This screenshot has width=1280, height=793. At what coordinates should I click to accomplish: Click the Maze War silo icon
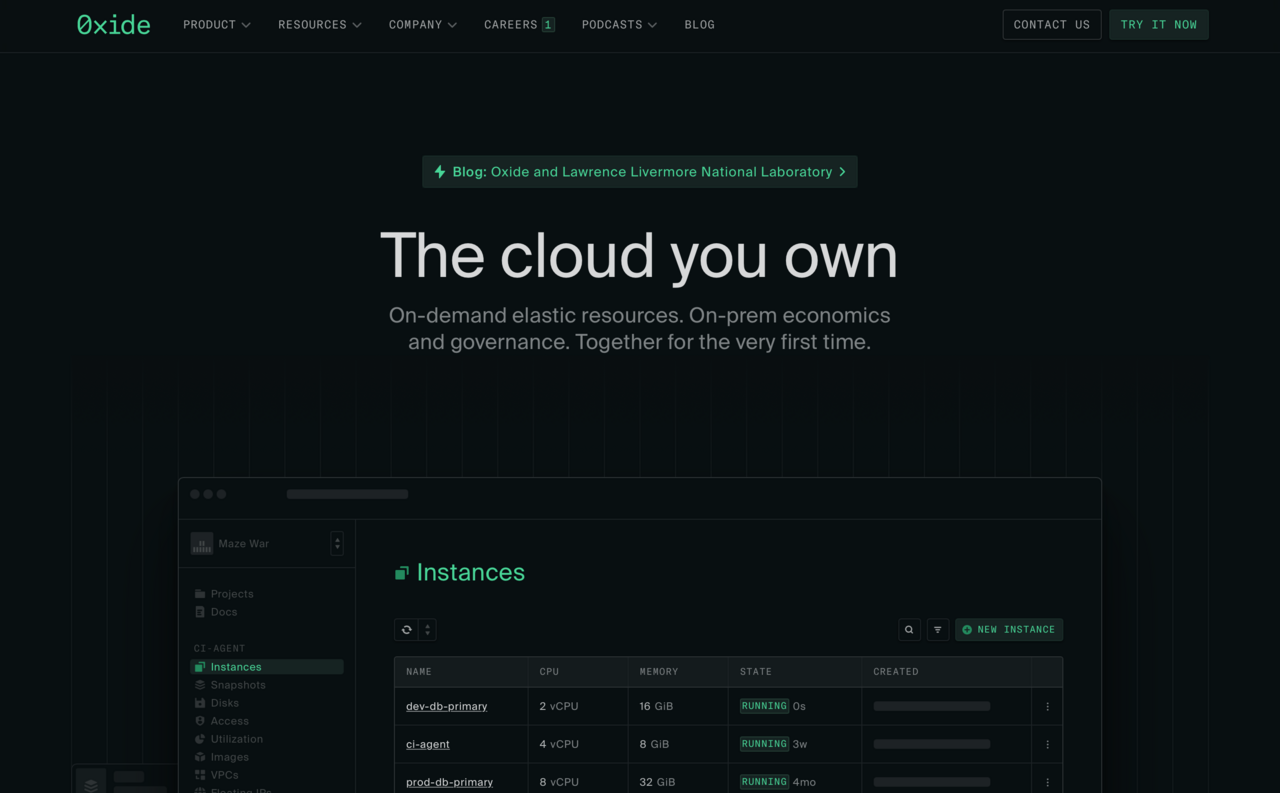click(x=202, y=544)
